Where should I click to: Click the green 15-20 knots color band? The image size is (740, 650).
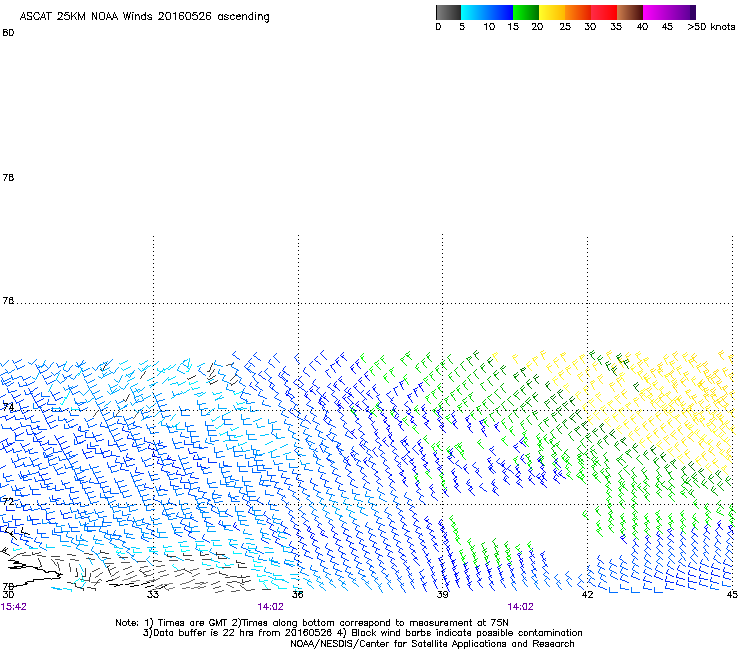(x=526, y=12)
